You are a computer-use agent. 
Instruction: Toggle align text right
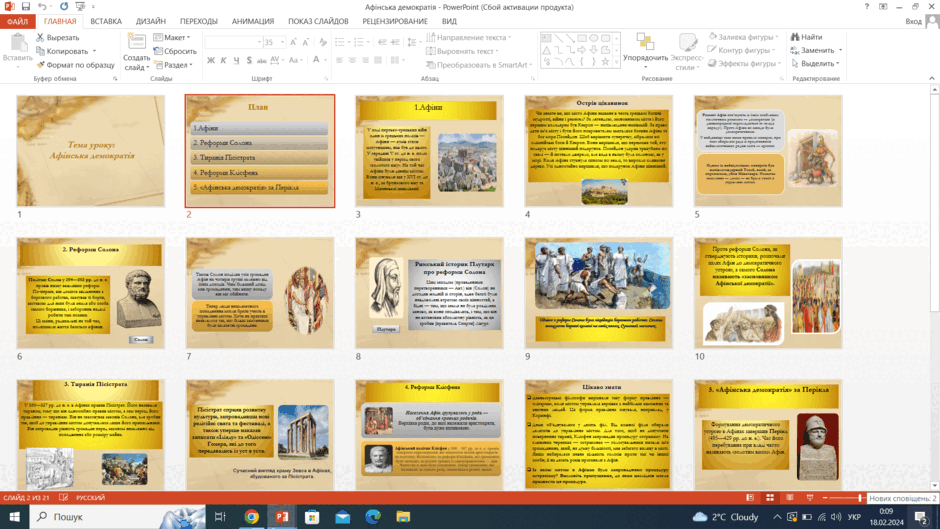[x=365, y=60]
